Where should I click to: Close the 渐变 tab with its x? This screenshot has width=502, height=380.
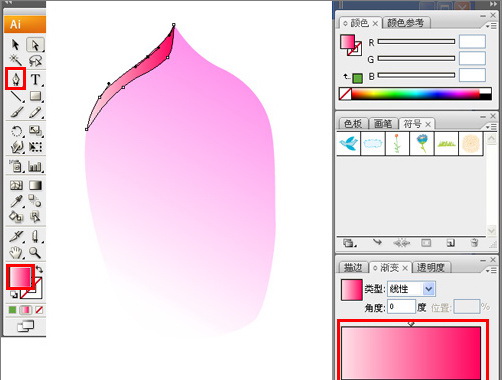[x=405, y=268]
